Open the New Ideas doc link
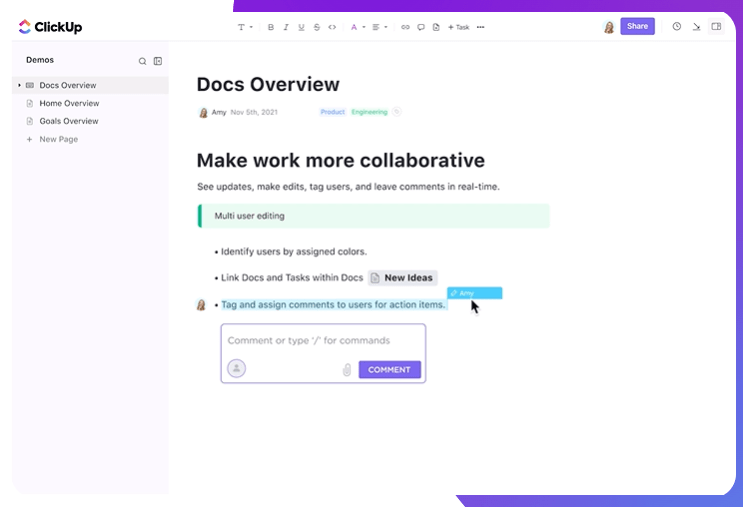 click(402, 278)
